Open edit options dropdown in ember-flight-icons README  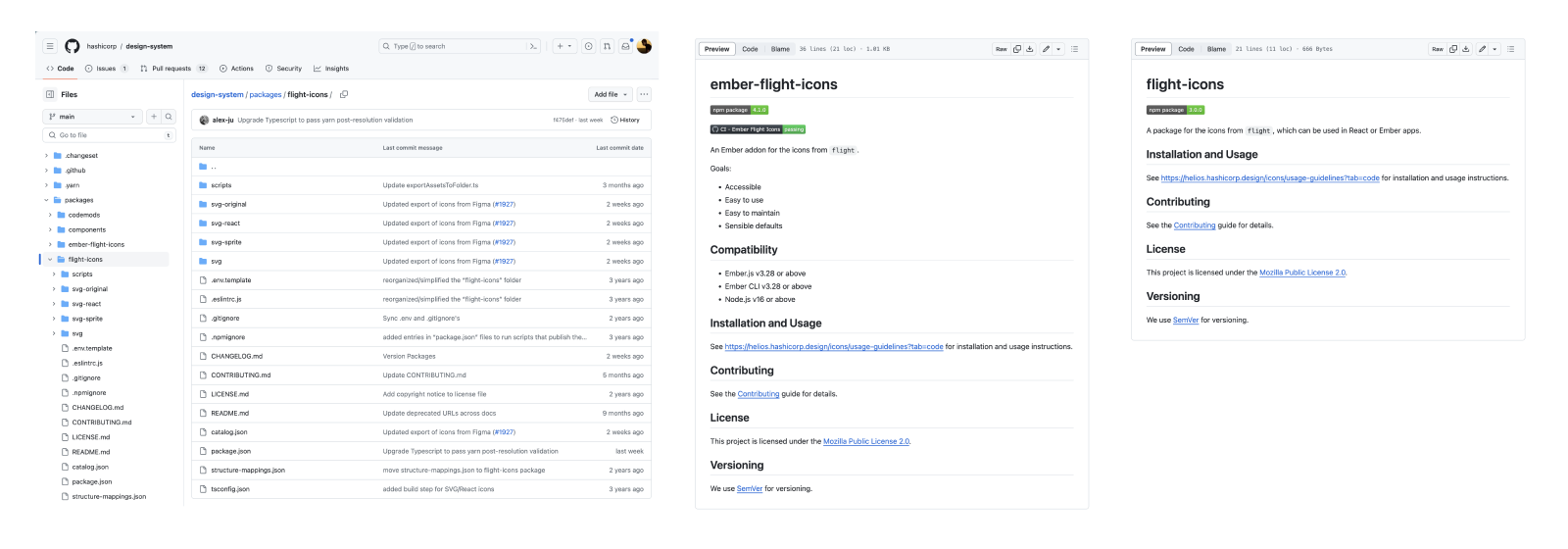(1058, 49)
